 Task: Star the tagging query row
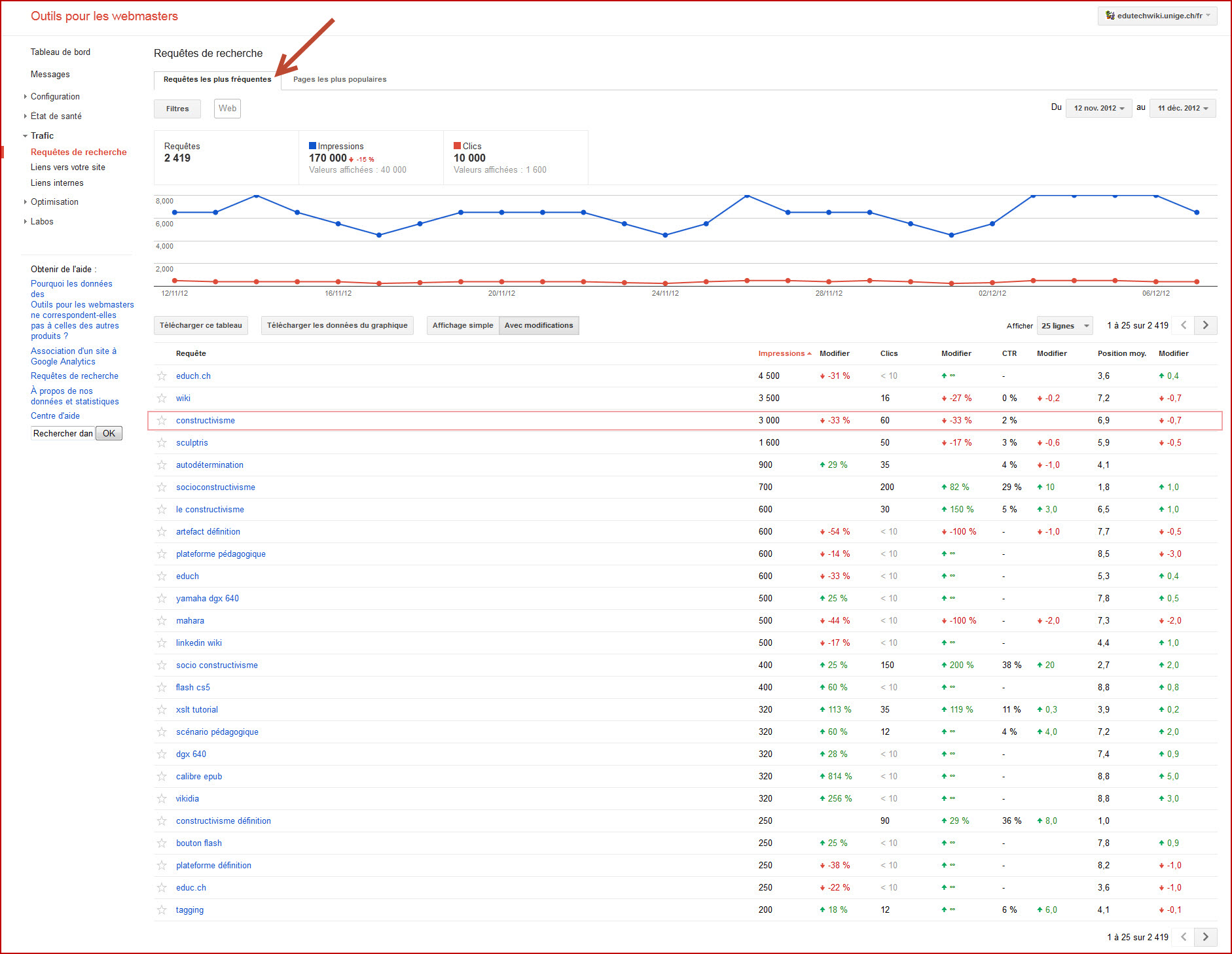pyautogui.click(x=162, y=910)
